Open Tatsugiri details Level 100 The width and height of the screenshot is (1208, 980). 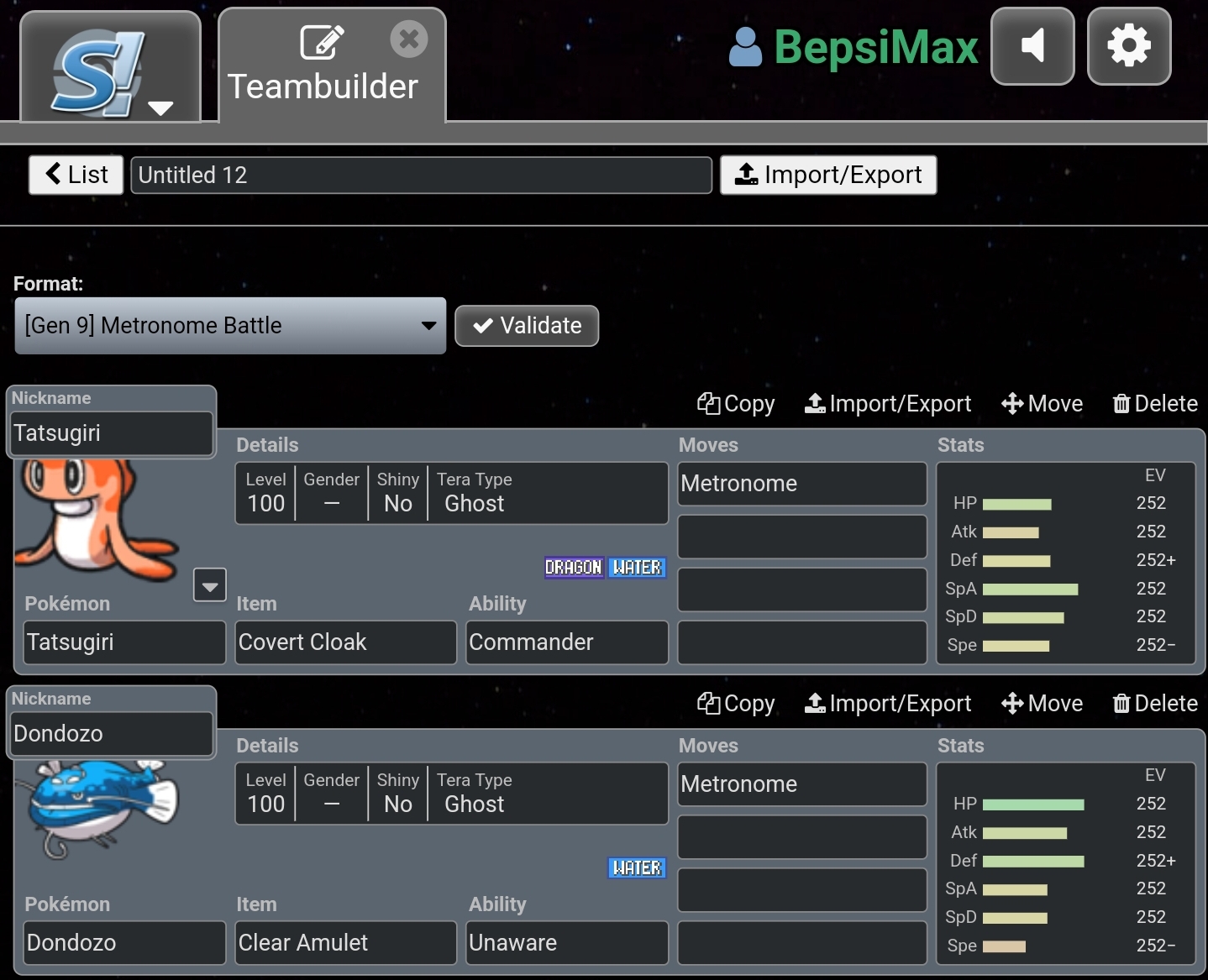pyautogui.click(x=266, y=493)
